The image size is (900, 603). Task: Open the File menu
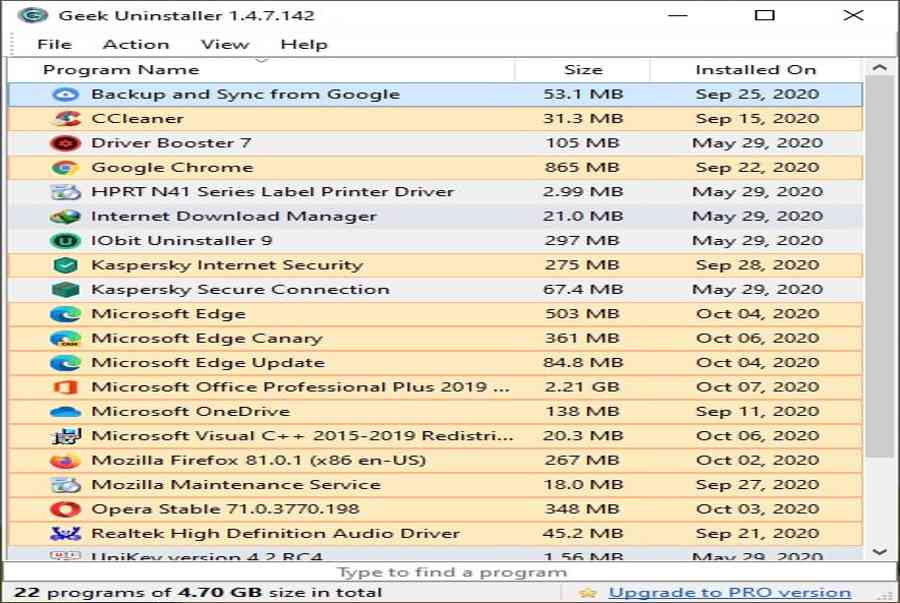pyautogui.click(x=55, y=44)
